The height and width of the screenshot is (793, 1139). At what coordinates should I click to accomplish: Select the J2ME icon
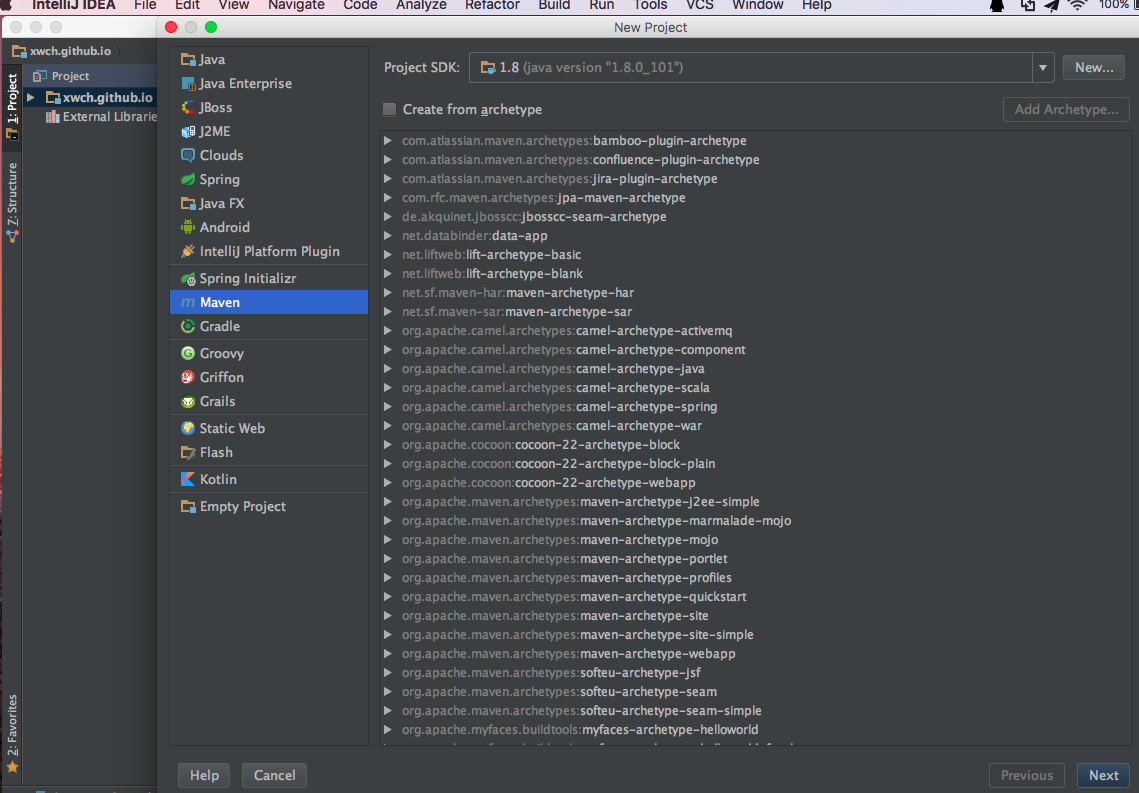[188, 131]
